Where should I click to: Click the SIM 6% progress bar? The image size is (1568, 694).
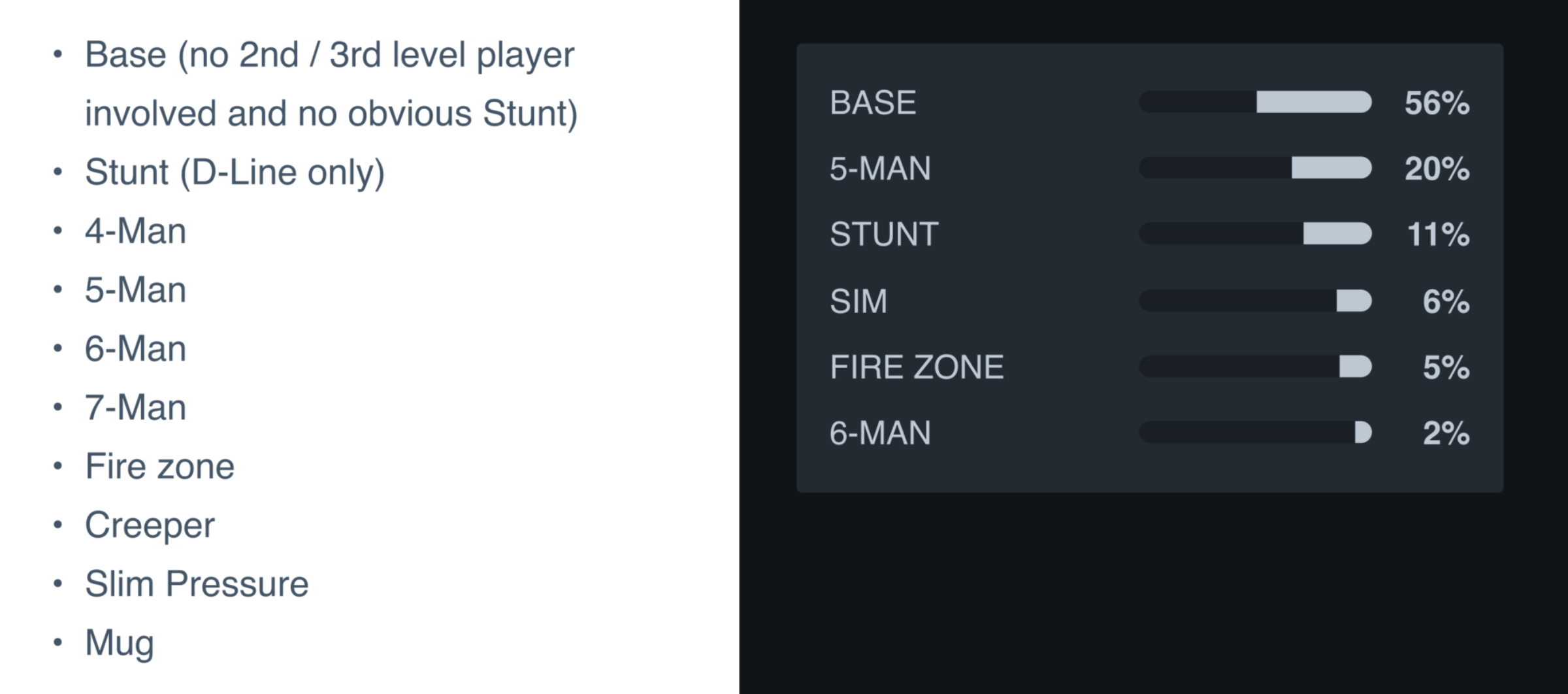point(1255,301)
